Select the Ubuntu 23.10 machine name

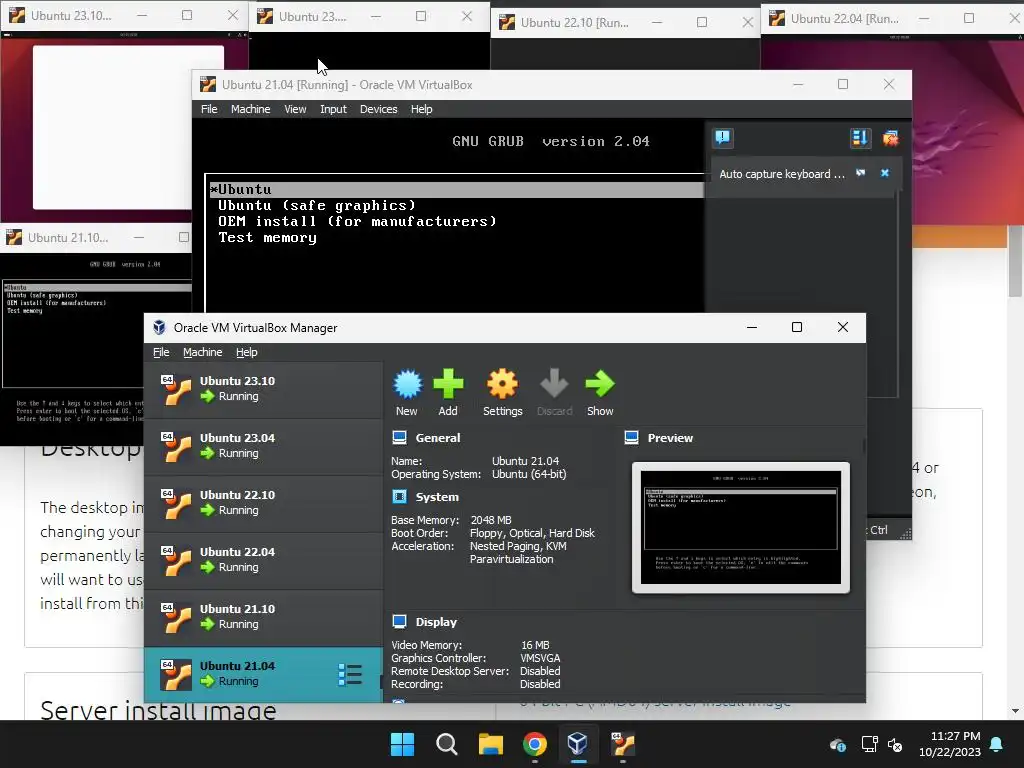tap(237, 381)
